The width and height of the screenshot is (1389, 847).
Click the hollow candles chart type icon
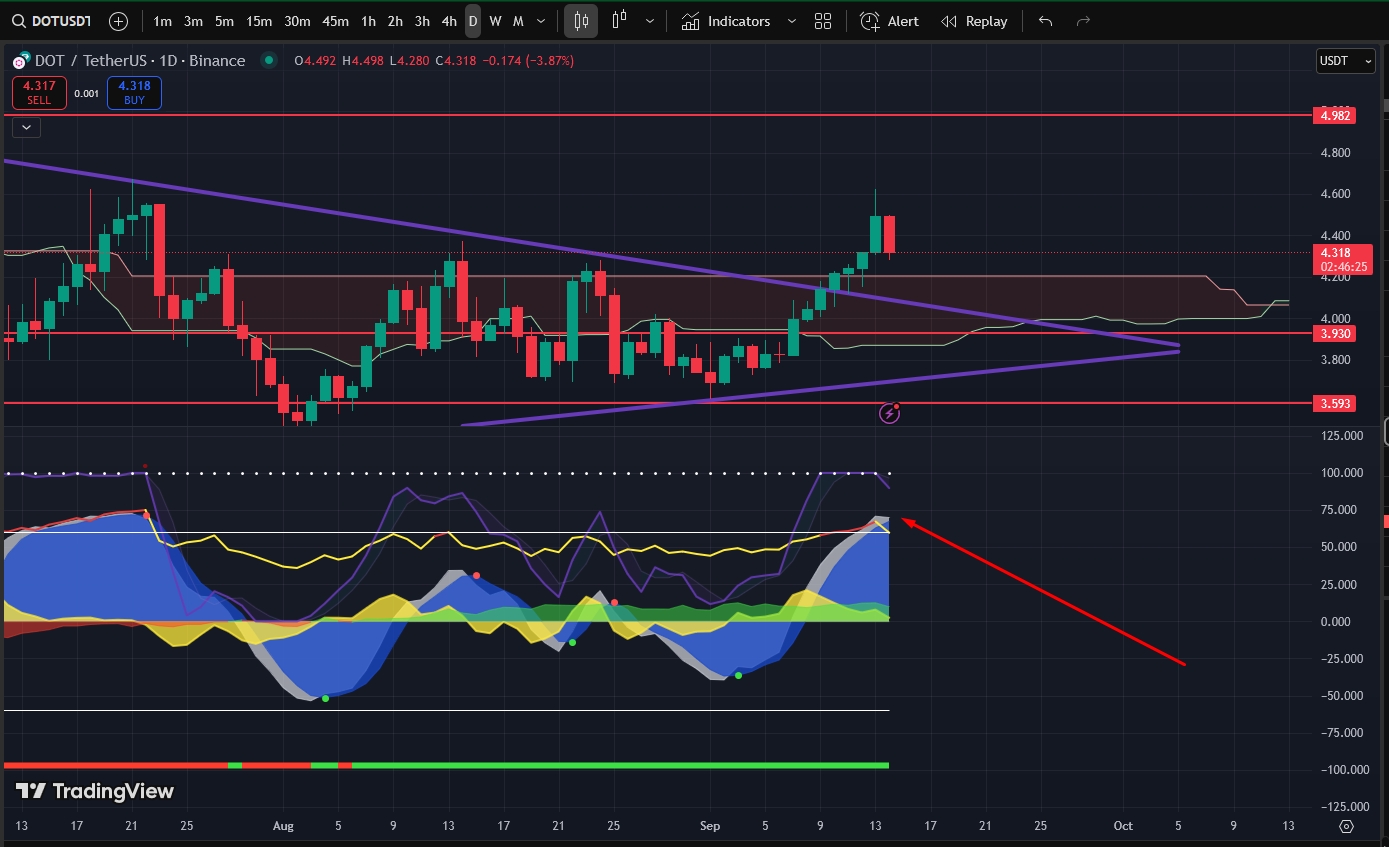click(620, 21)
